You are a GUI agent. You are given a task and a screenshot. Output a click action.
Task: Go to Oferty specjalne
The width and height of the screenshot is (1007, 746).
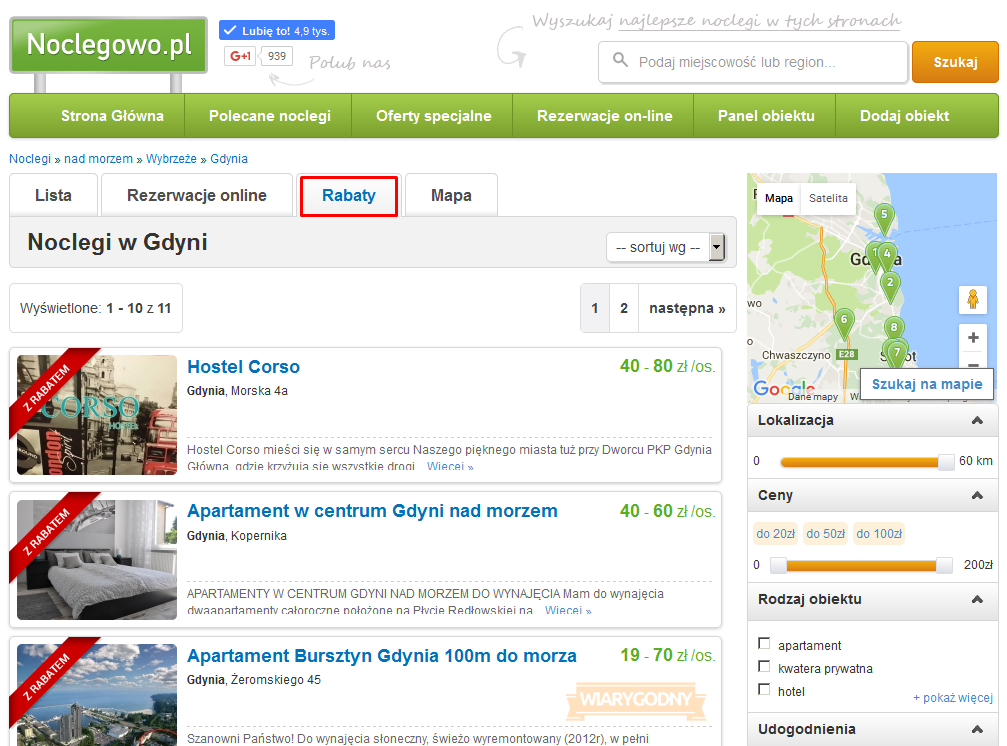pos(433,116)
